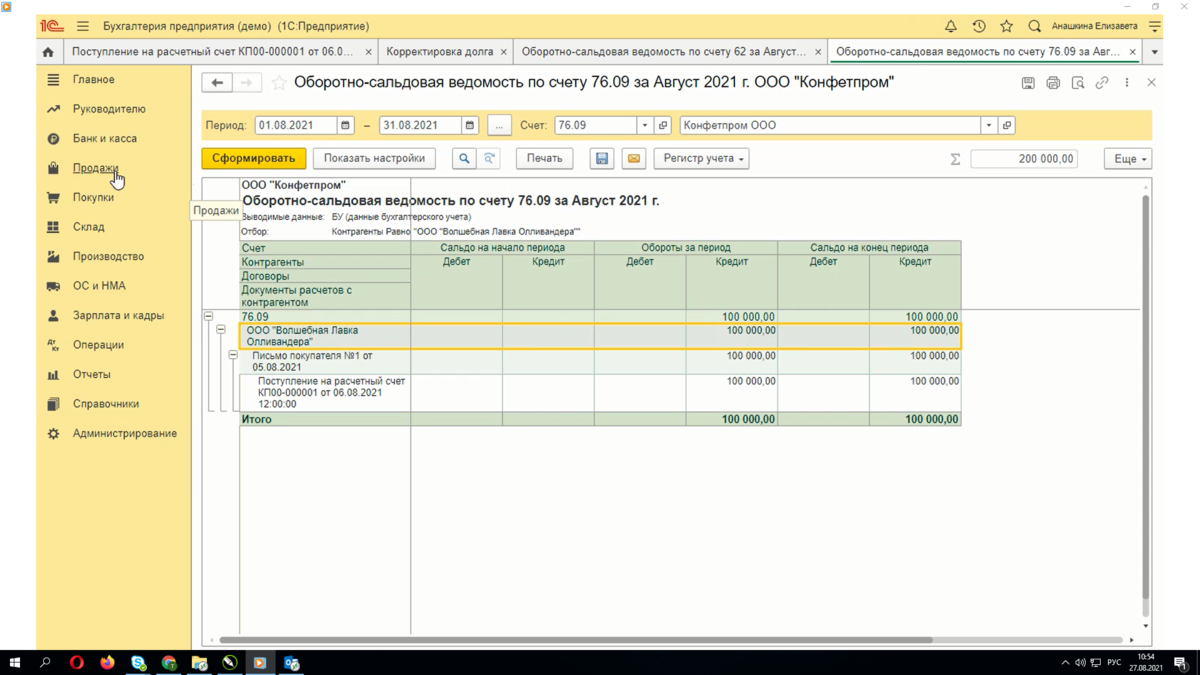This screenshot has width=1200, height=675.
Task: Click the Сформировать button
Action: pos(253,158)
